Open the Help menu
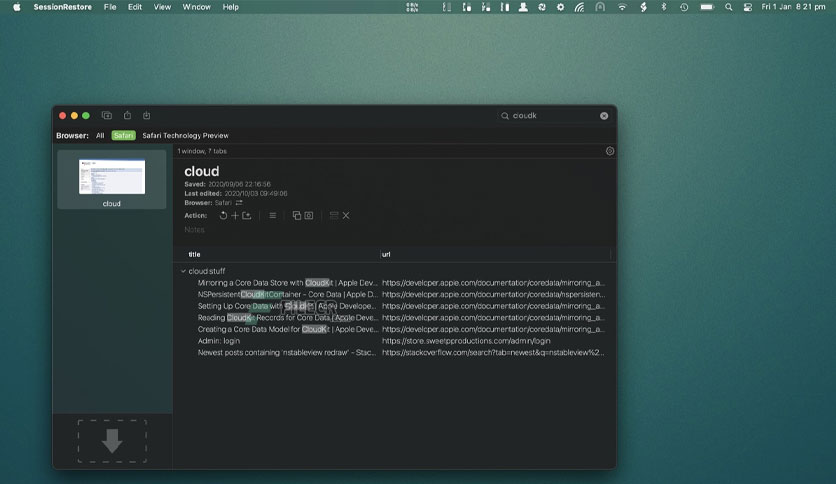This screenshot has width=836, height=484. click(x=230, y=7)
